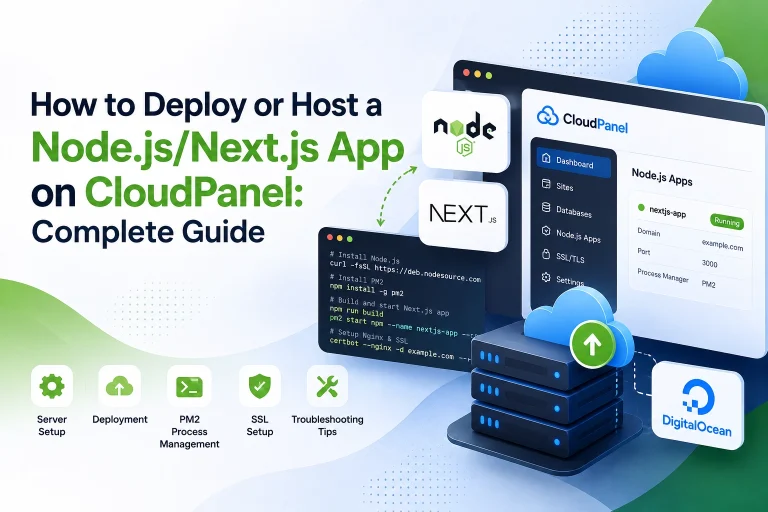Click the "How to Deploy or Host a" heading
The width and height of the screenshot is (768, 512).
(x=206, y=105)
